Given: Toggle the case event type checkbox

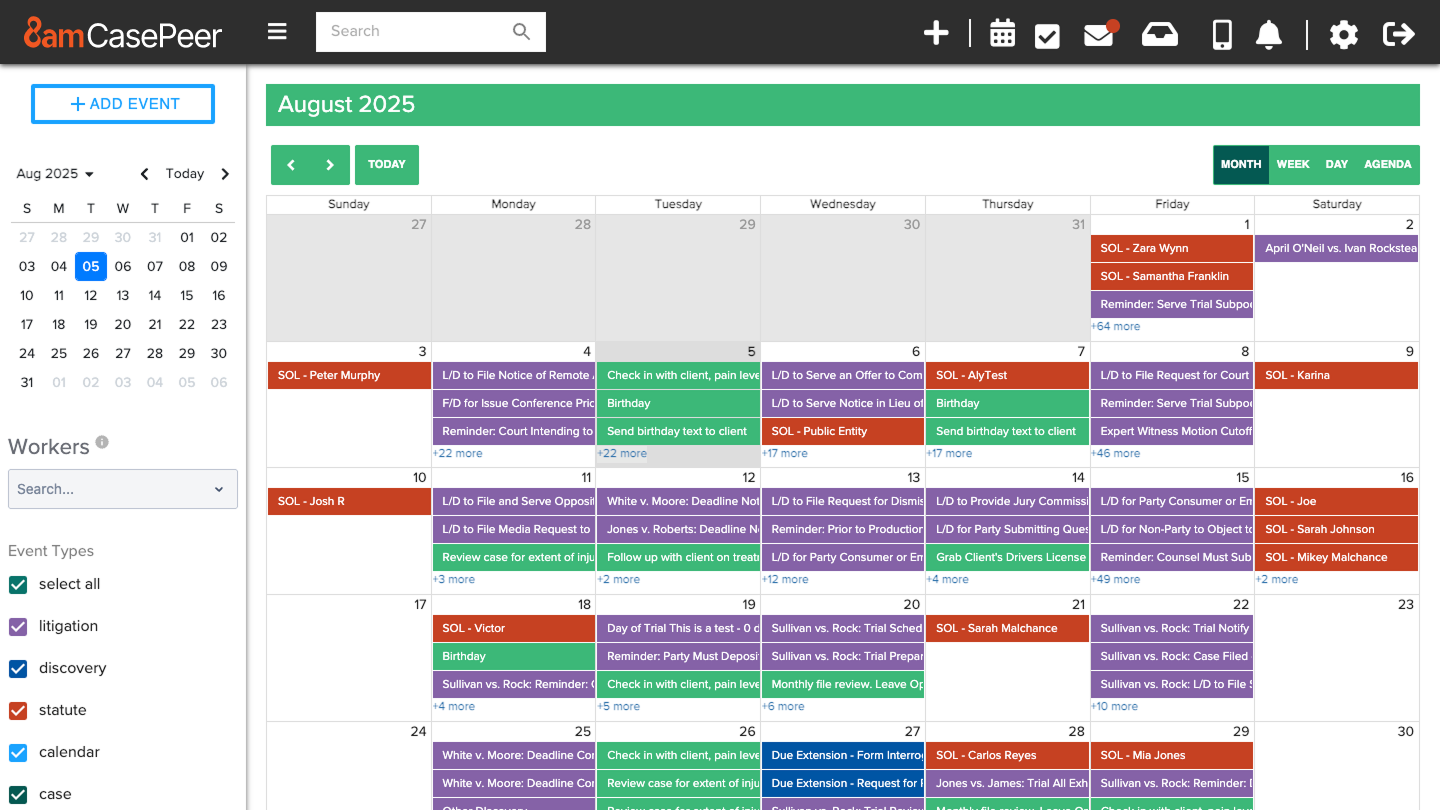Looking at the screenshot, I should click(x=18, y=794).
